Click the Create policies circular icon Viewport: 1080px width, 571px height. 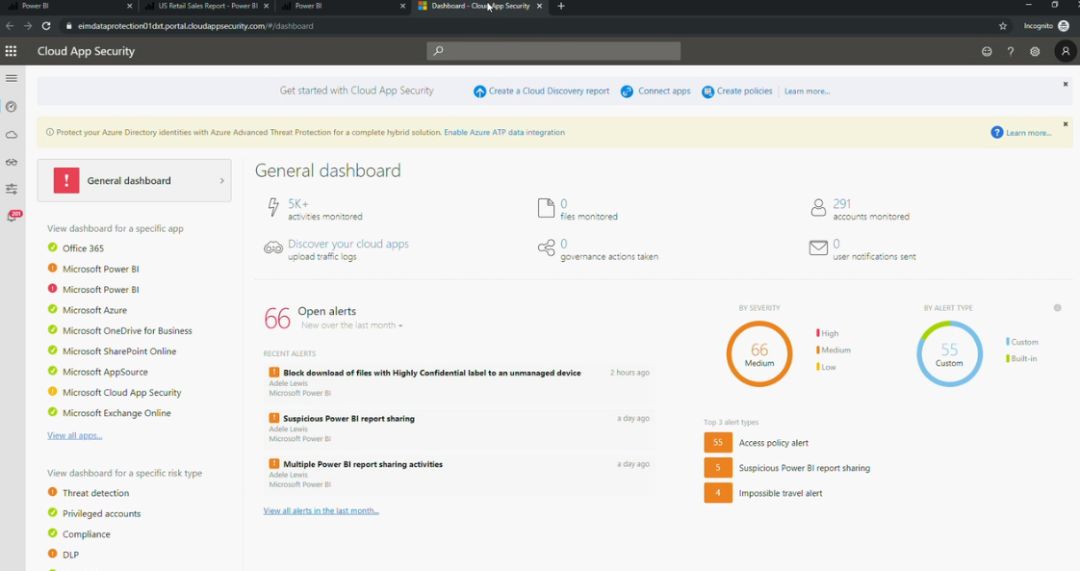[707, 92]
